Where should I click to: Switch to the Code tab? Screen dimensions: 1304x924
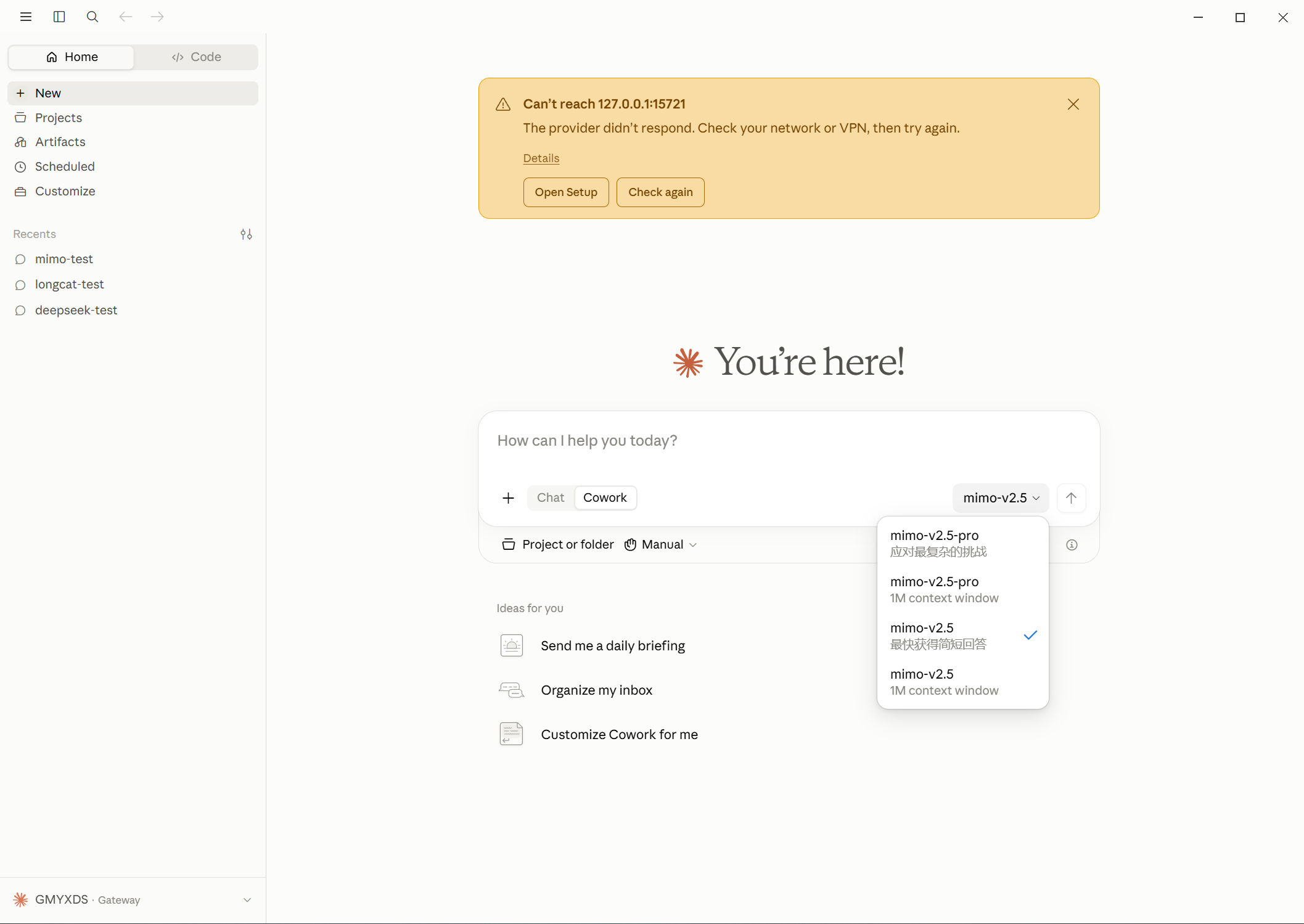(x=196, y=57)
